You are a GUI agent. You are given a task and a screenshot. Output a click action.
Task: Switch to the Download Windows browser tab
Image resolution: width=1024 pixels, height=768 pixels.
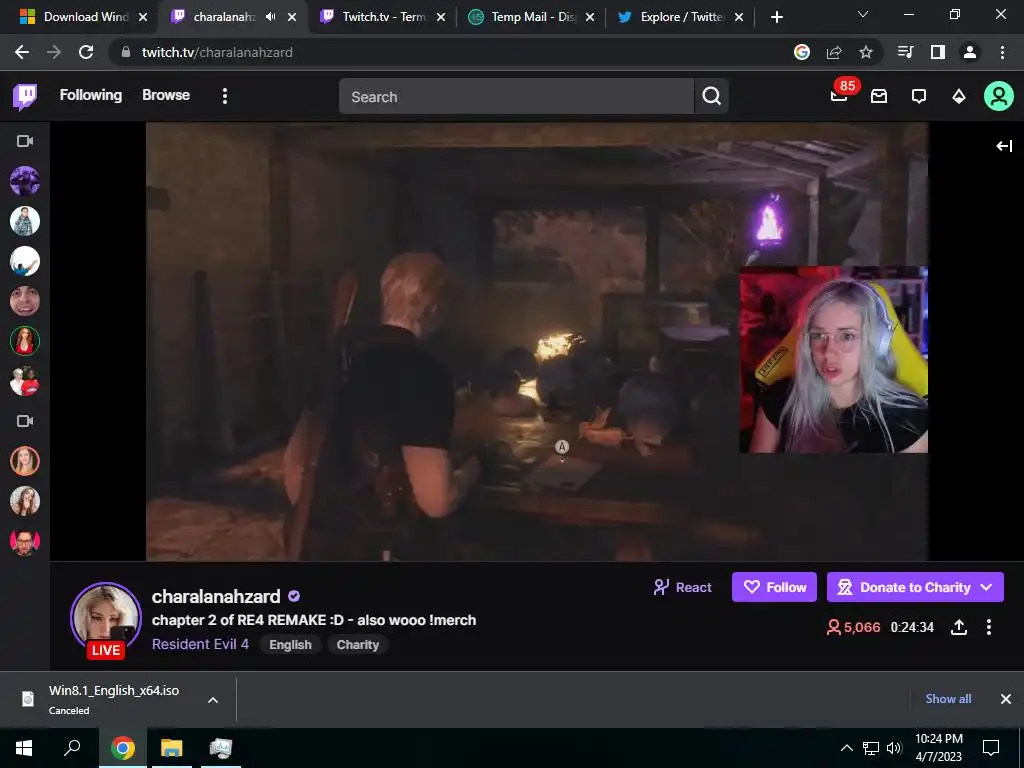pos(84,17)
